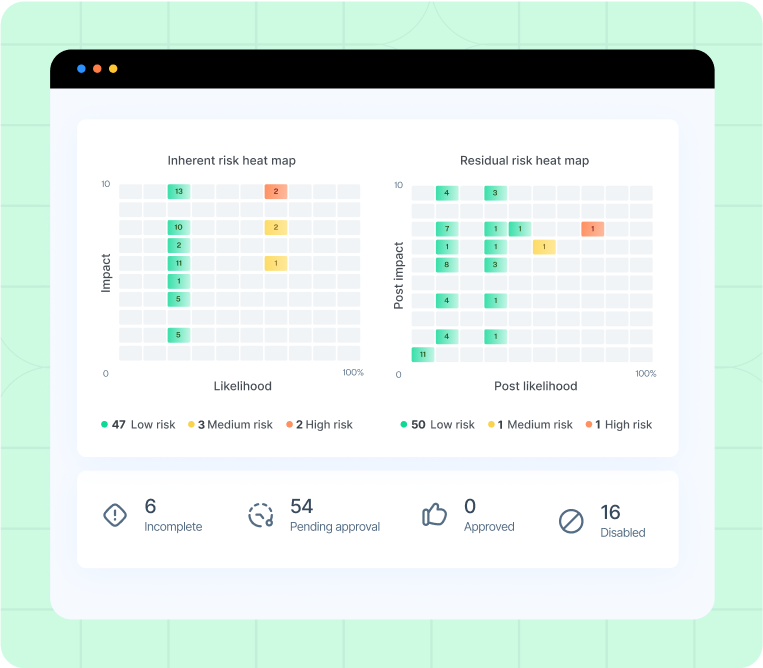Select the inherent heat map cell showing 10

click(179, 227)
